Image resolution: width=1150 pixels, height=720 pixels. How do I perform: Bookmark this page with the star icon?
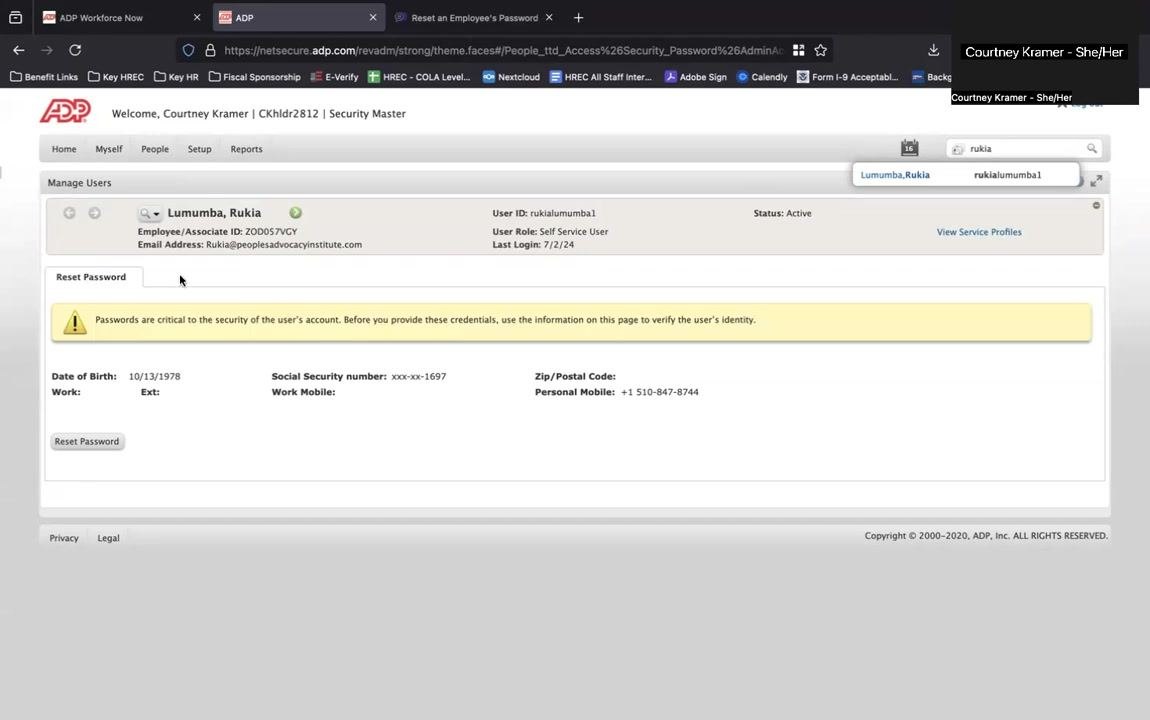click(821, 50)
